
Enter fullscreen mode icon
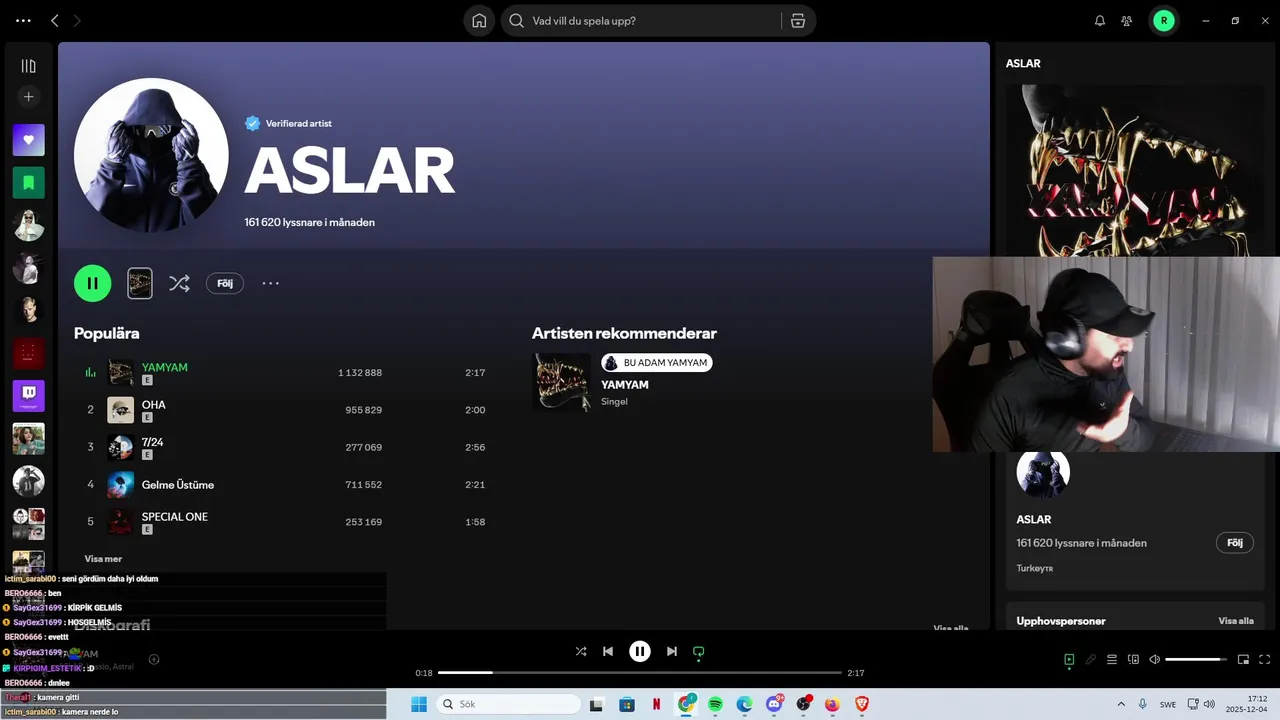tap(1265, 659)
